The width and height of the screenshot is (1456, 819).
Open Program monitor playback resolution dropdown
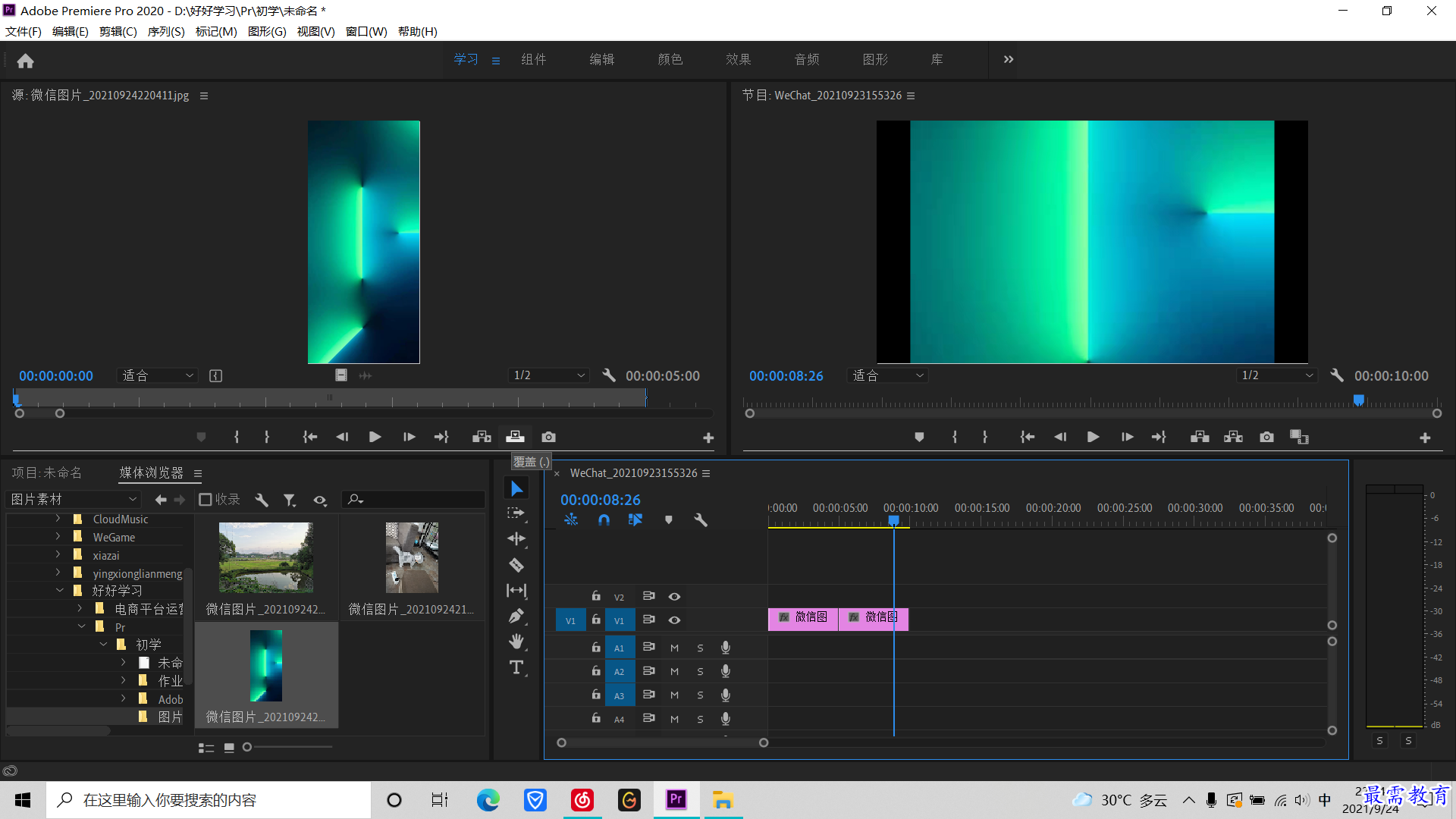(1277, 375)
